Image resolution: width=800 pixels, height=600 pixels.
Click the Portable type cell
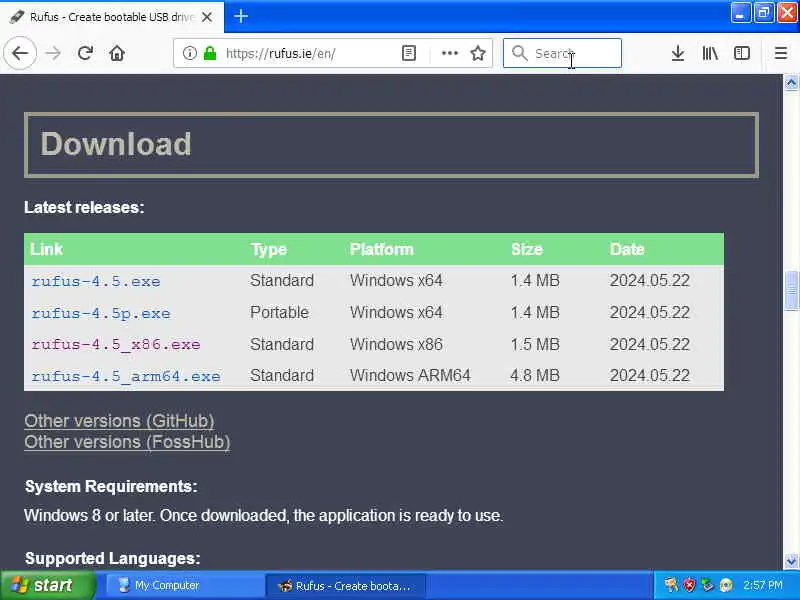[x=280, y=312]
